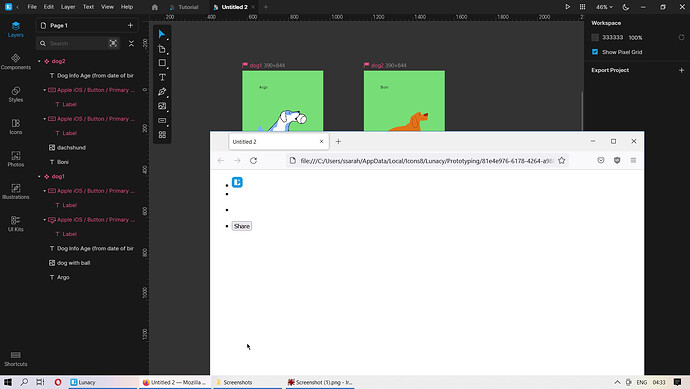Switch to the Tutorial tab
The image size is (690, 389).
point(184,7)
